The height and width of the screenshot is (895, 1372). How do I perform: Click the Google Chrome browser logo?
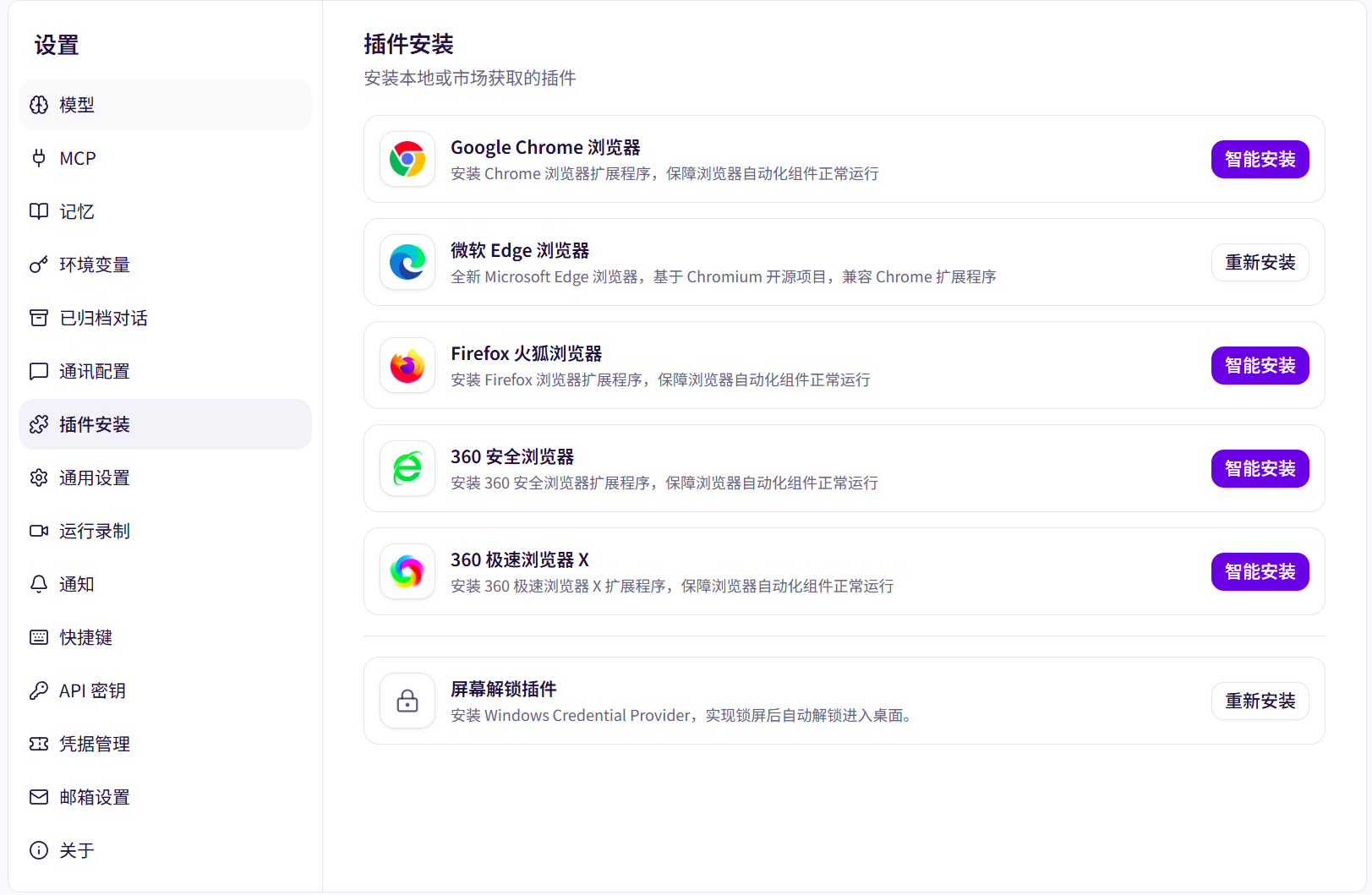(407, 159)
